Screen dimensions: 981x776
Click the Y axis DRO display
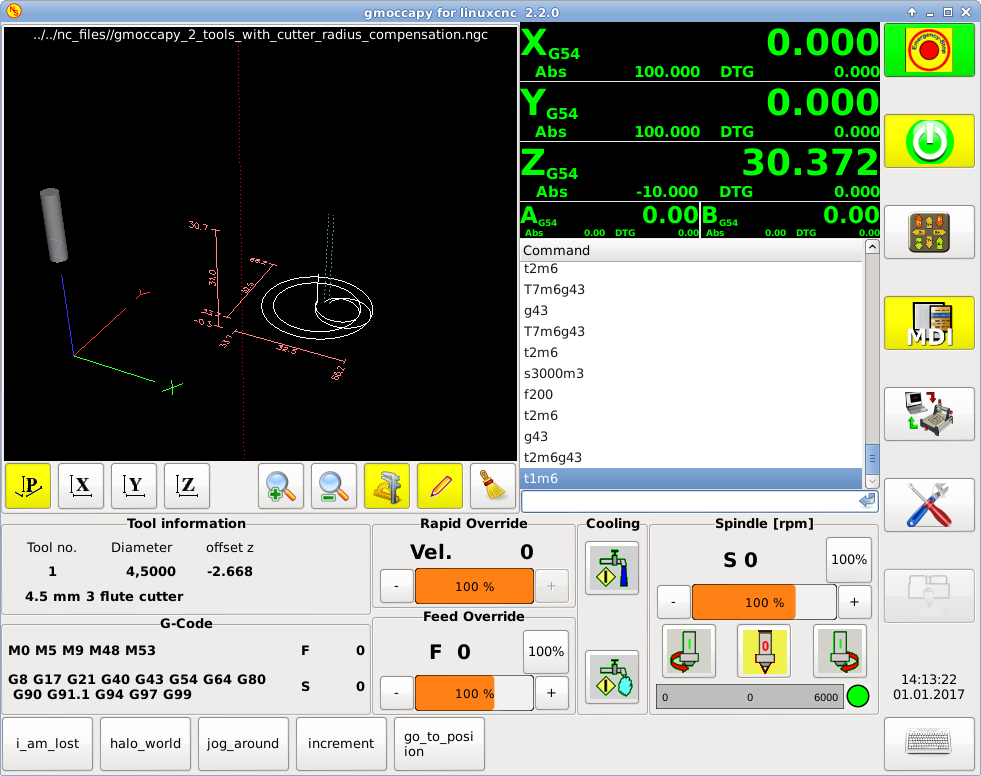point(699,113)
